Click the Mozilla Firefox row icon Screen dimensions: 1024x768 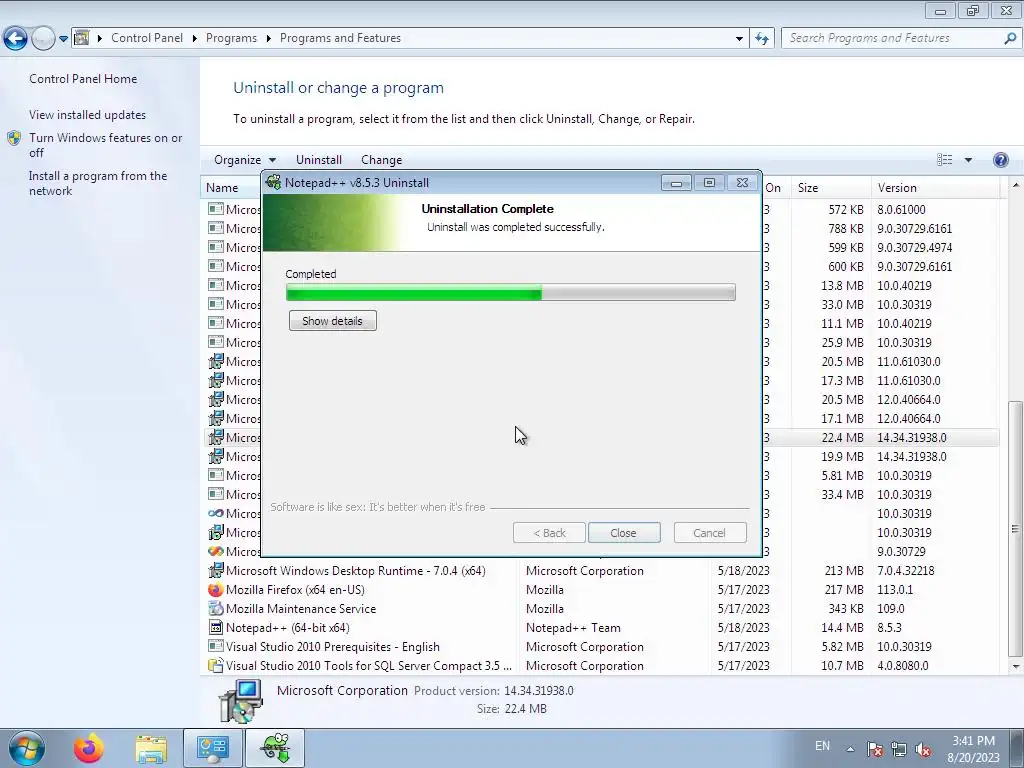coord(216,590)
